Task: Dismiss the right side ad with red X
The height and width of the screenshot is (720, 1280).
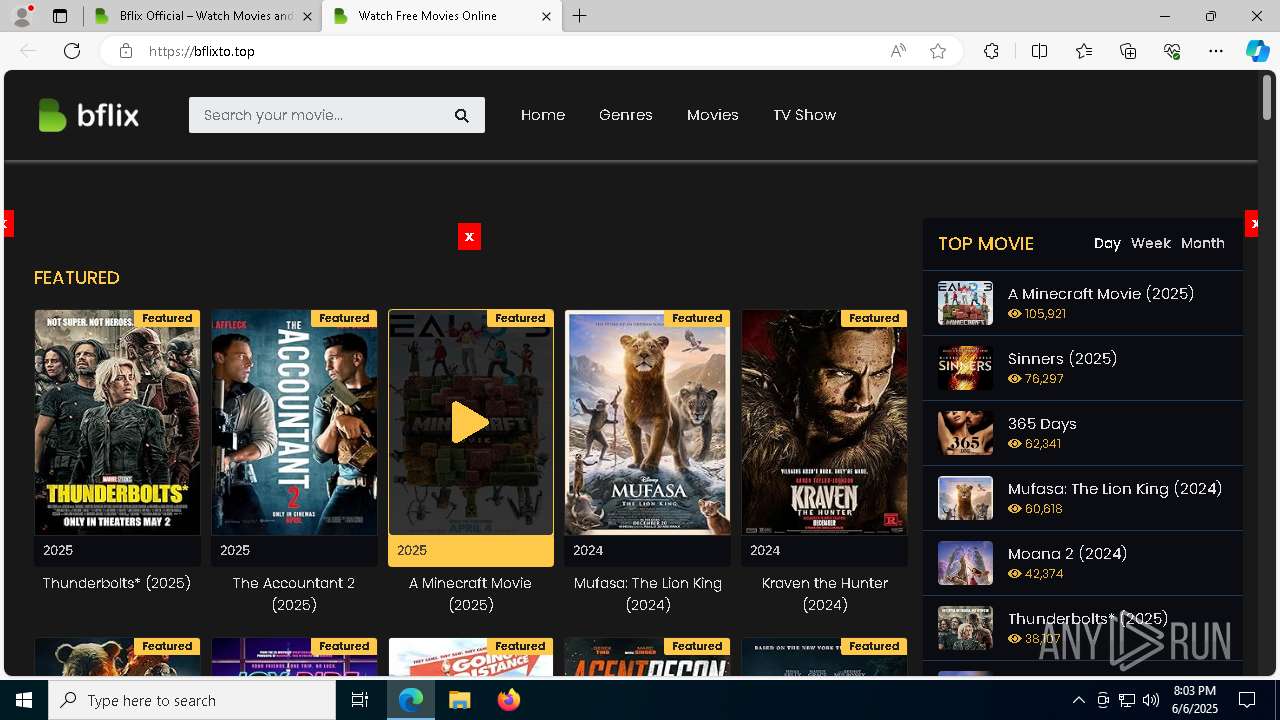Action: tap(1251, 224)
